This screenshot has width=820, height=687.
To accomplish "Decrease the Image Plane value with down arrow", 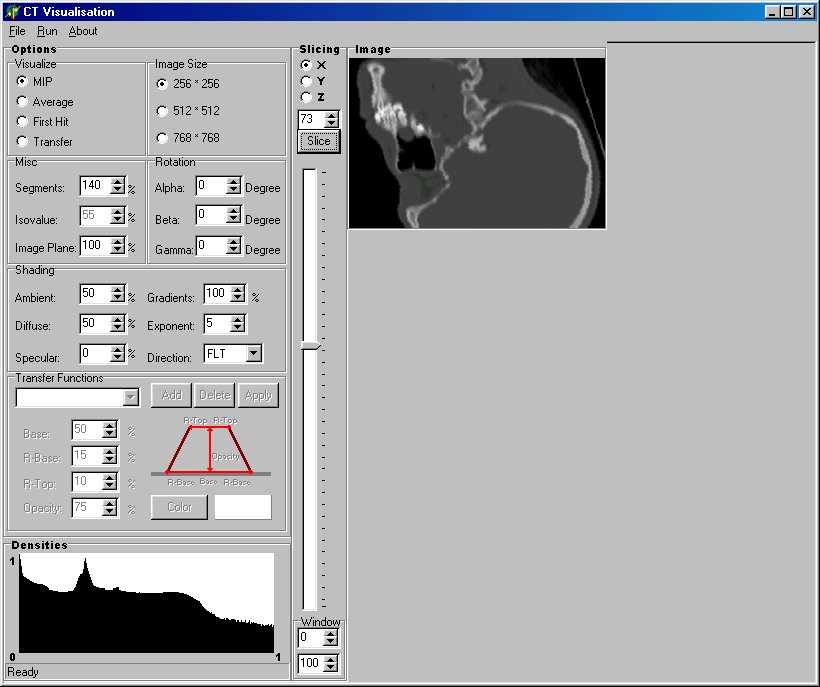I will [x=117, y=250].
